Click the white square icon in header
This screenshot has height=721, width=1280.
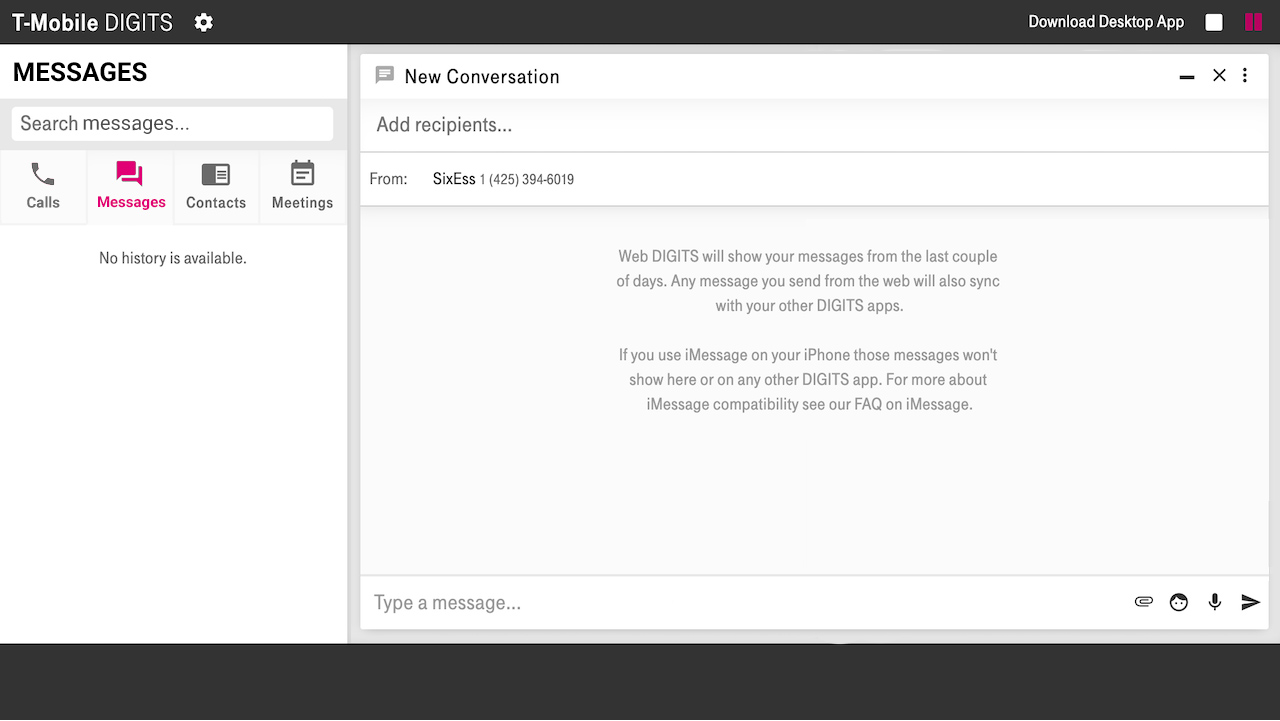click(1214, 22)
